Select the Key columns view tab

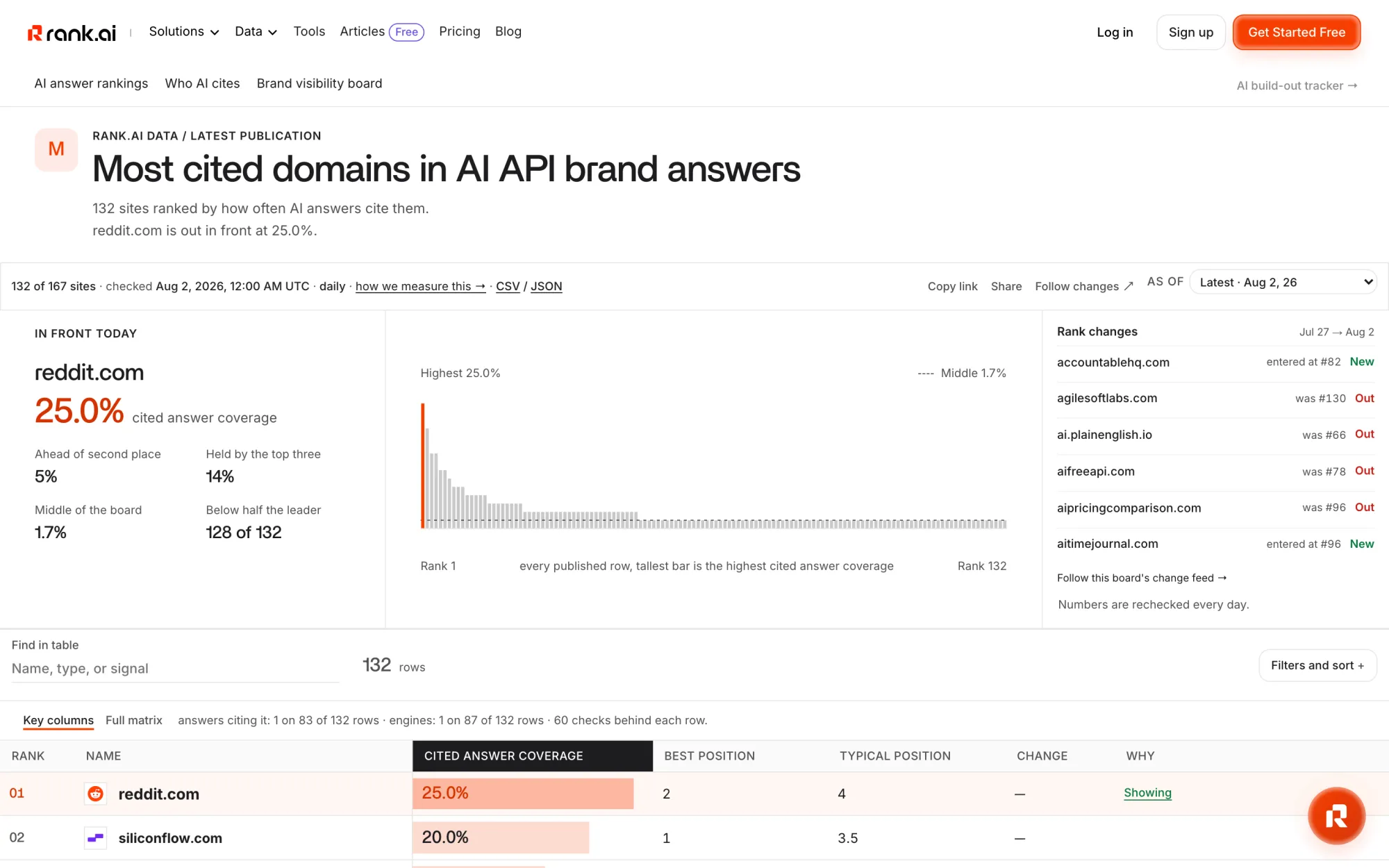pos(58,720)
